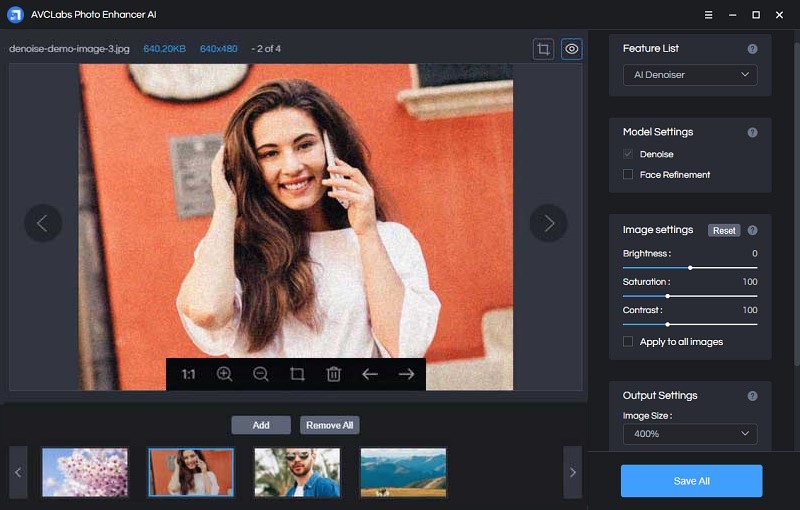Click the Contrast value 100

pos(750,310)
